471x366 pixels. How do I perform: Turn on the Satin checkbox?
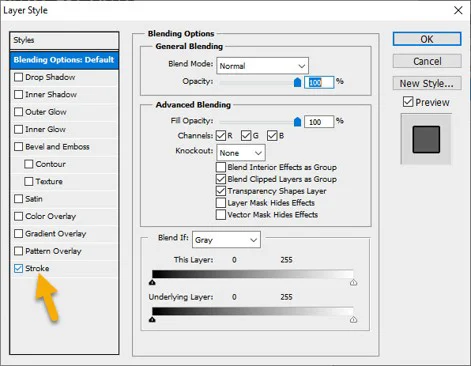[18, 199]
